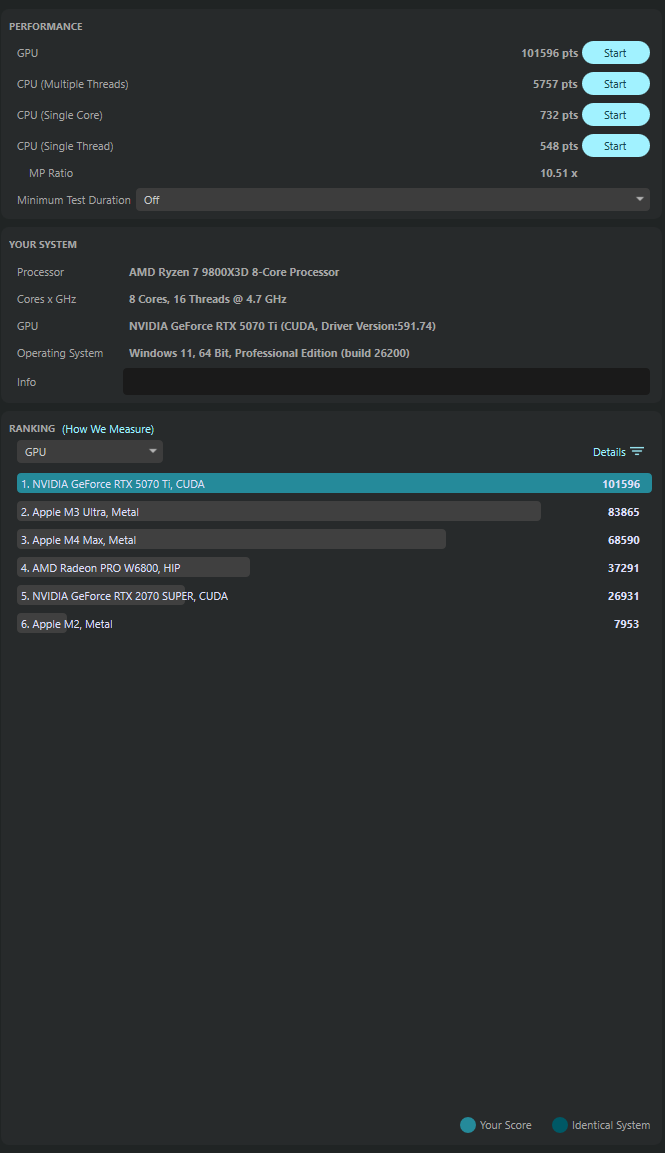The width and height of the screenshot is (665, 1153).
Task: Click the Your Score legend color dot
Action: coord(467,1125)
